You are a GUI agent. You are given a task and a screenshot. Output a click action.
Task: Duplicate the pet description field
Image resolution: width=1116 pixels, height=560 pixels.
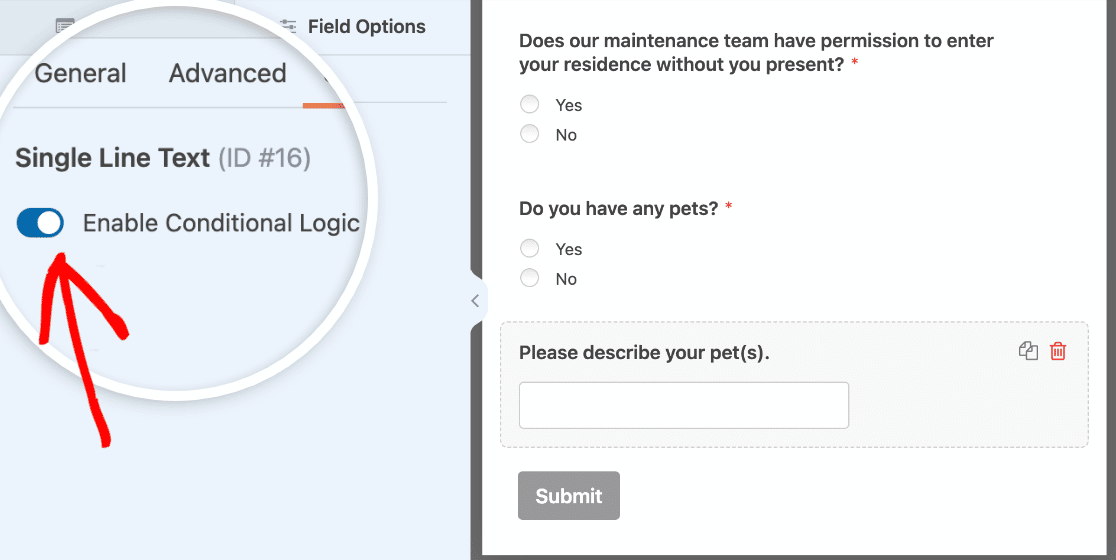pyautogui.click(x=1028, y=351)
